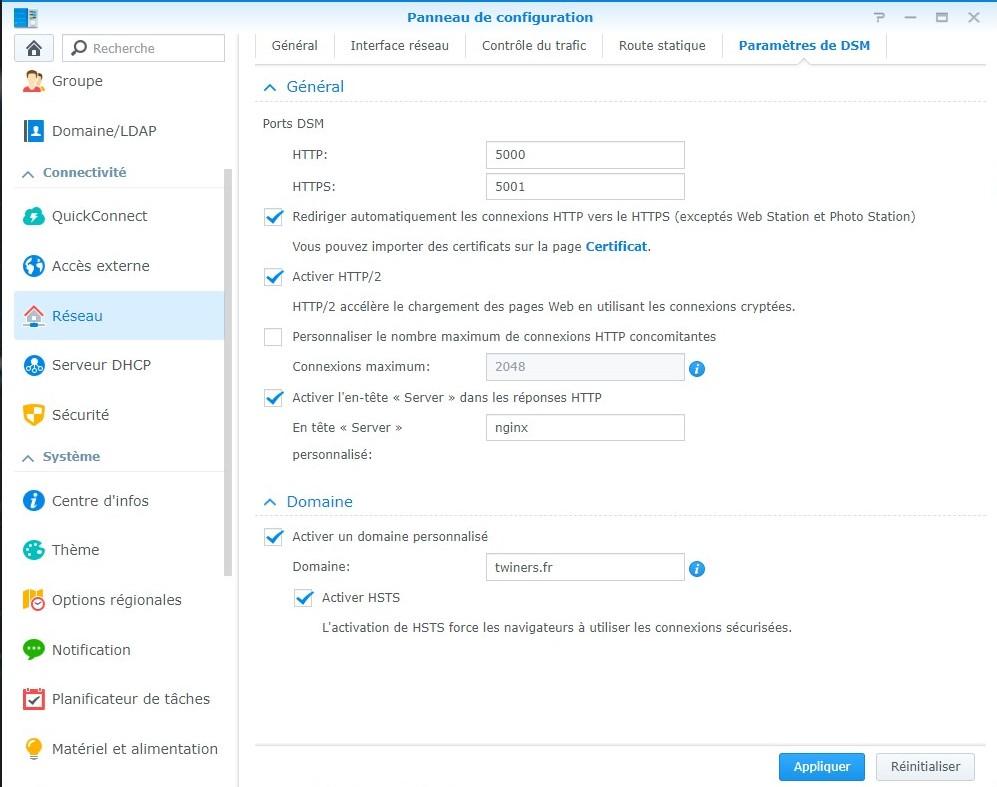Click info icon beside Domaine field
The image size is (997, 787).
[697, 569]
